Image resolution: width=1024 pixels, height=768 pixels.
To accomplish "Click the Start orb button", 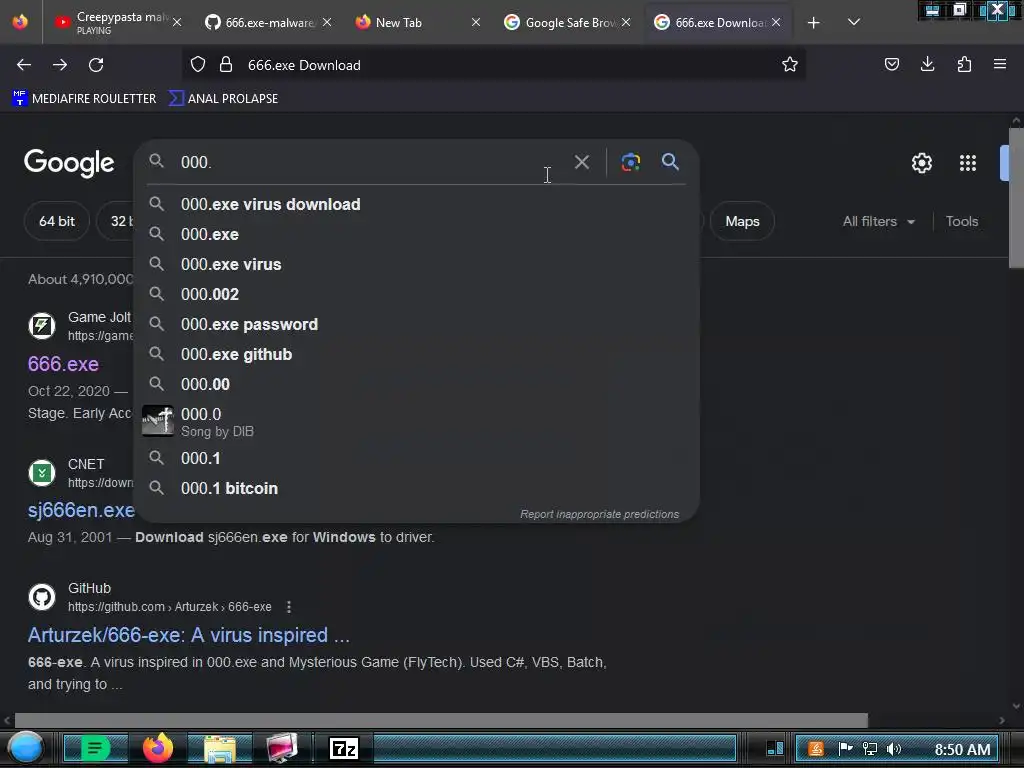I will [x=25, y=748].
